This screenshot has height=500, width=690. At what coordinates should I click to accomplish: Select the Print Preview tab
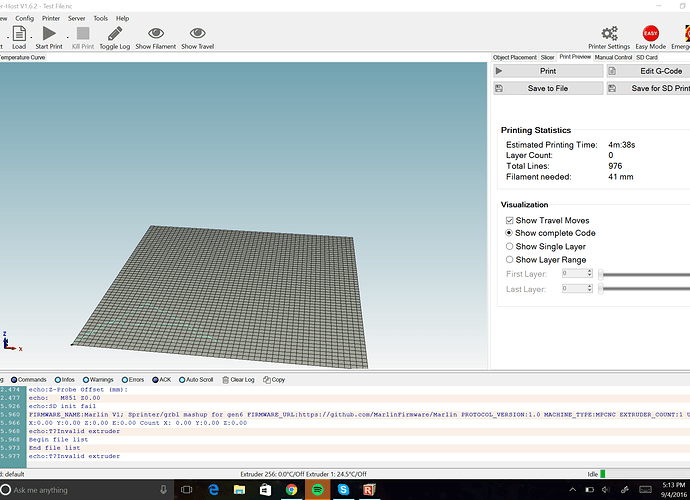[575, 57]
